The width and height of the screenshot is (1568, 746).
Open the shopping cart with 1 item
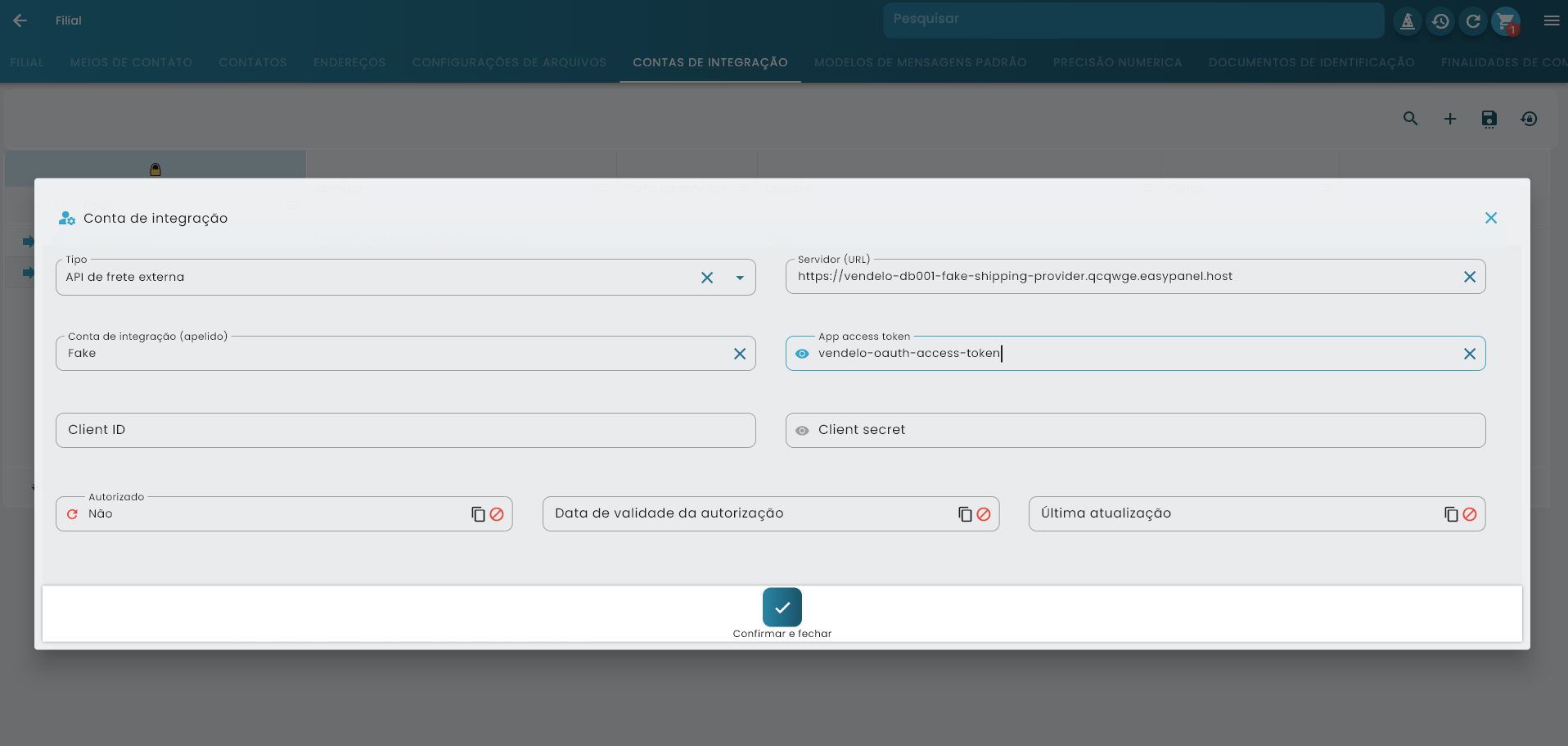coord(1504,20)
